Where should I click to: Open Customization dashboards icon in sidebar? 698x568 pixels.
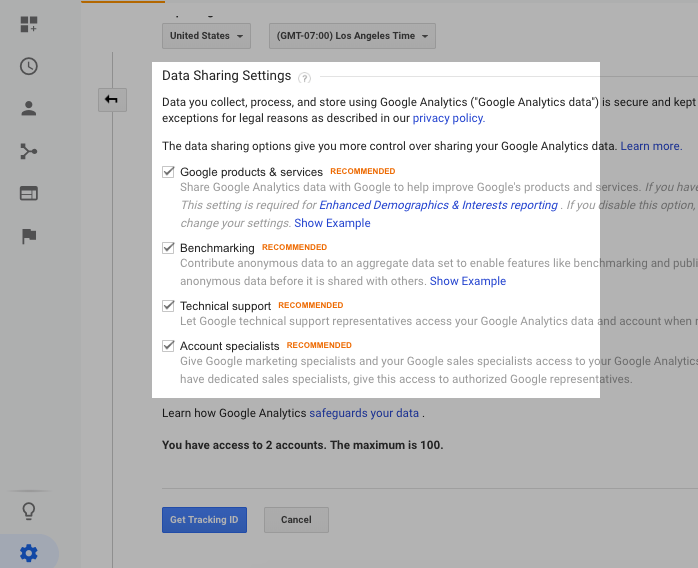[28, 24]
